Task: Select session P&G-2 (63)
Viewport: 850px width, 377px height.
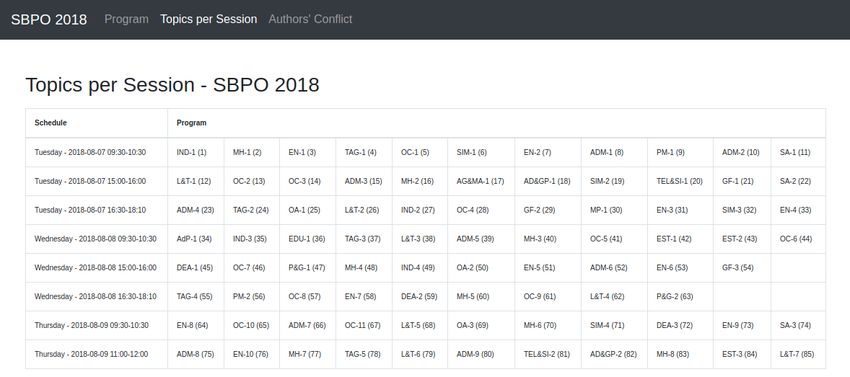Action: tap(674, 297)
